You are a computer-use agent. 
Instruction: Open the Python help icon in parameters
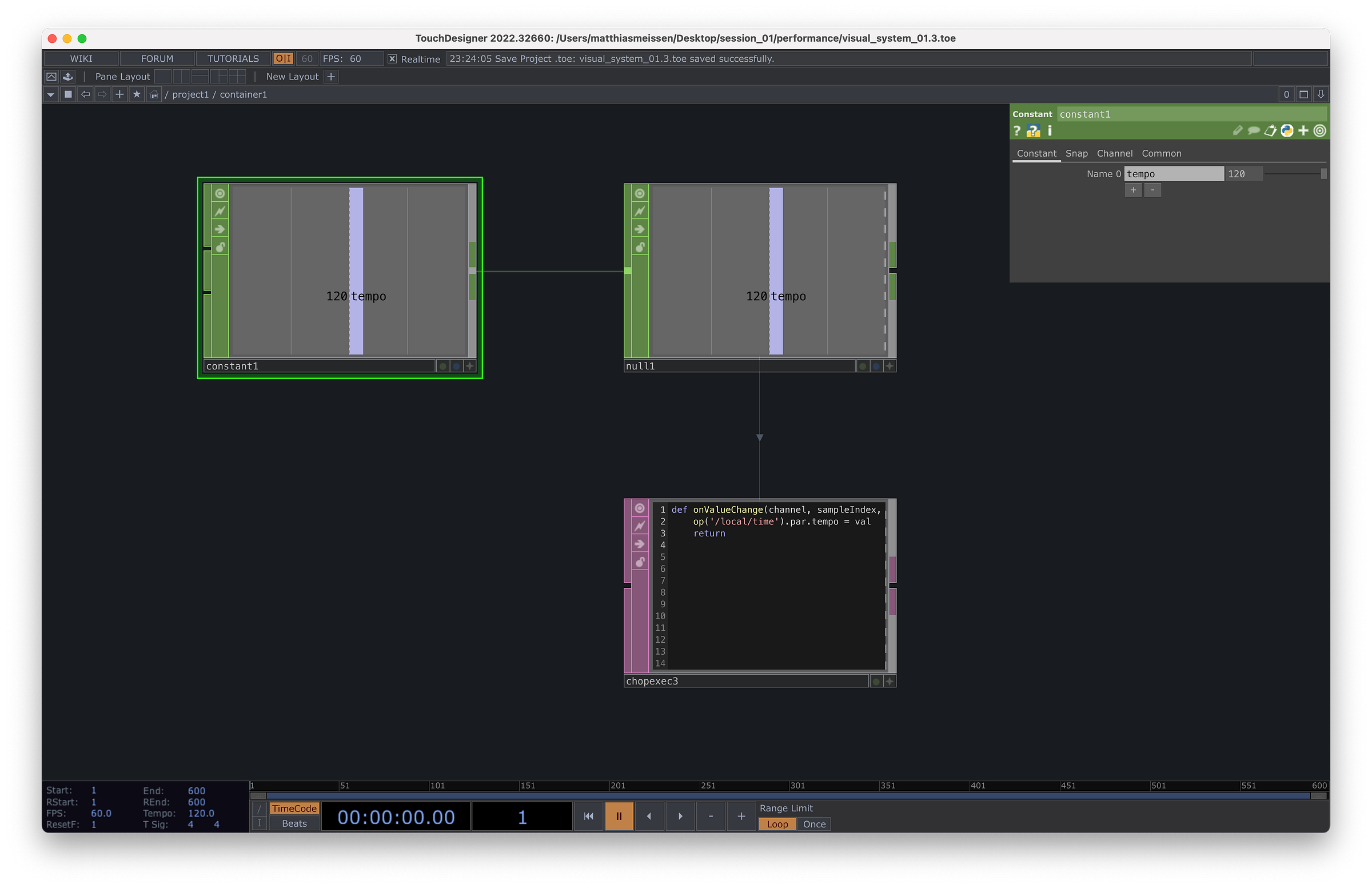point(1033,131)
